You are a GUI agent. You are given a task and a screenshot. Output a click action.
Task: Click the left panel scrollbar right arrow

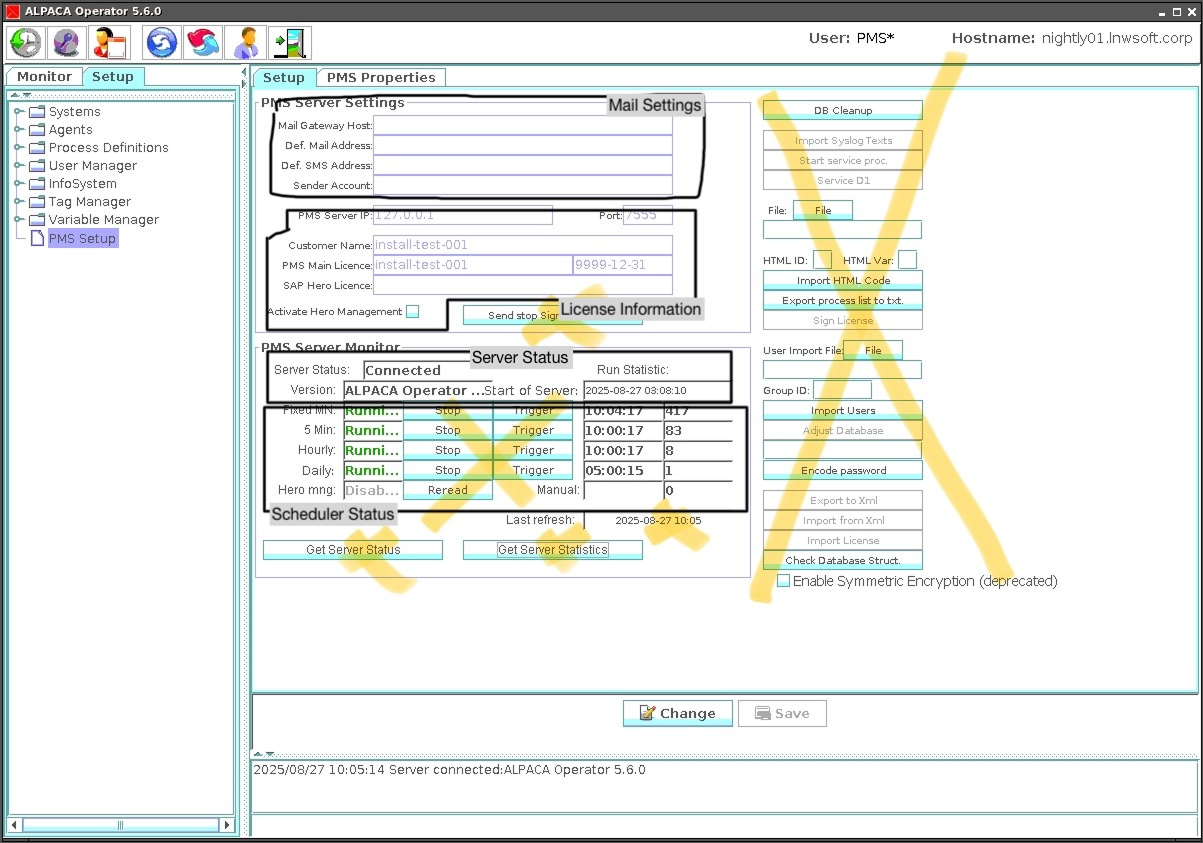pos(227,825)
